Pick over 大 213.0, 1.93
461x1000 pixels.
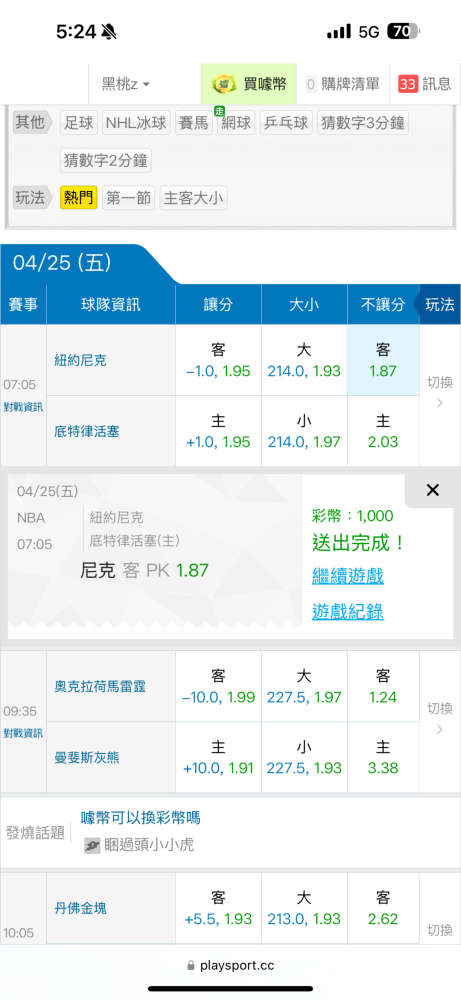[304, 908]
